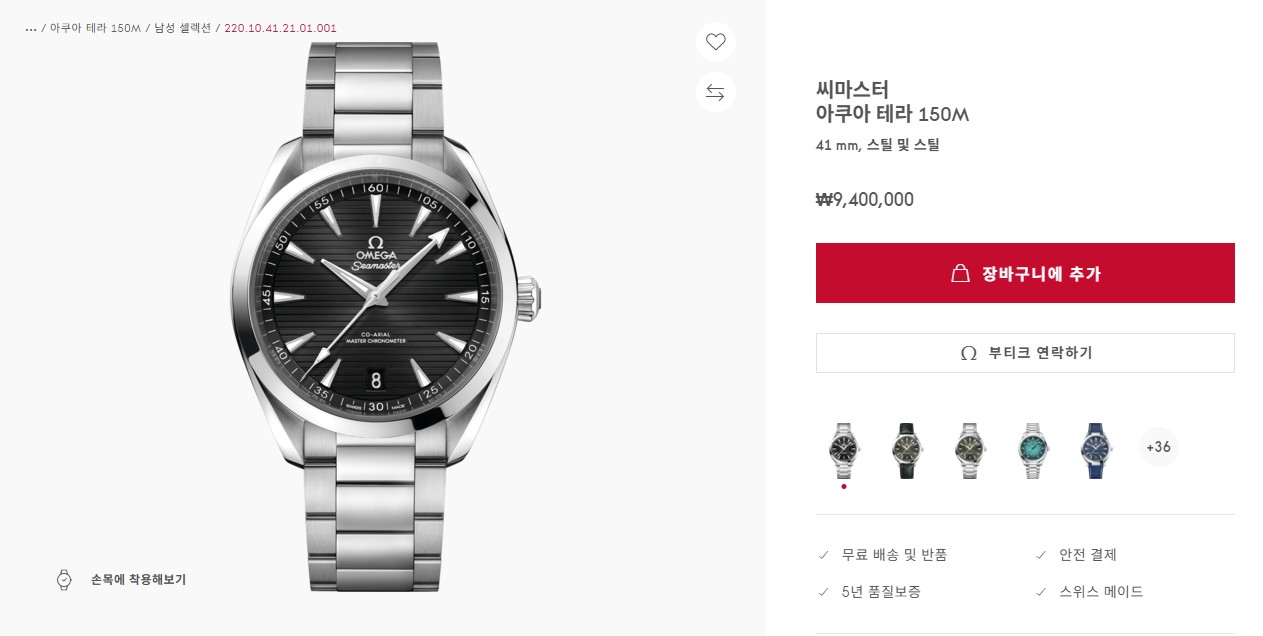The height and width of the screenshot is (636, 1263).
Task: Add the watch to the wishlist with the heart icon
Action: coord(715,42)
